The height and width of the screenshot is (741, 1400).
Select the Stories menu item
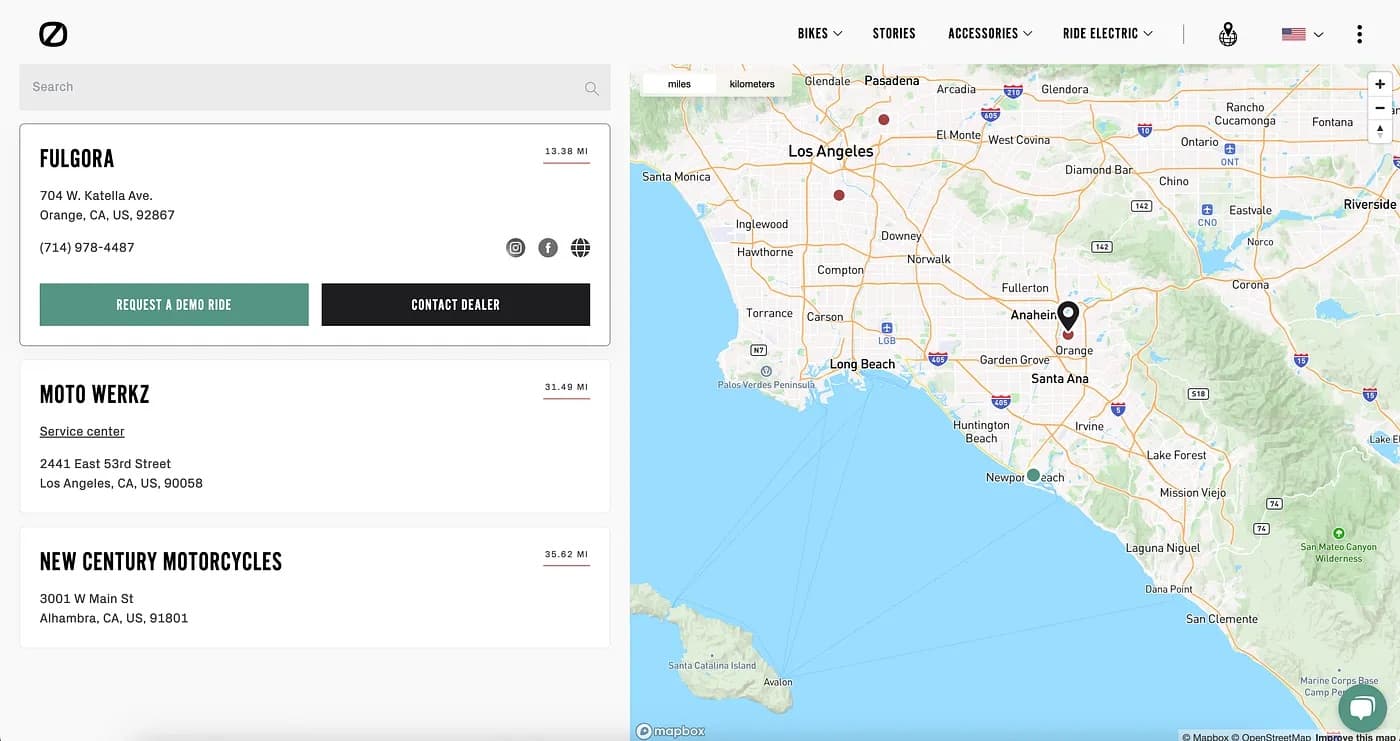893,33
